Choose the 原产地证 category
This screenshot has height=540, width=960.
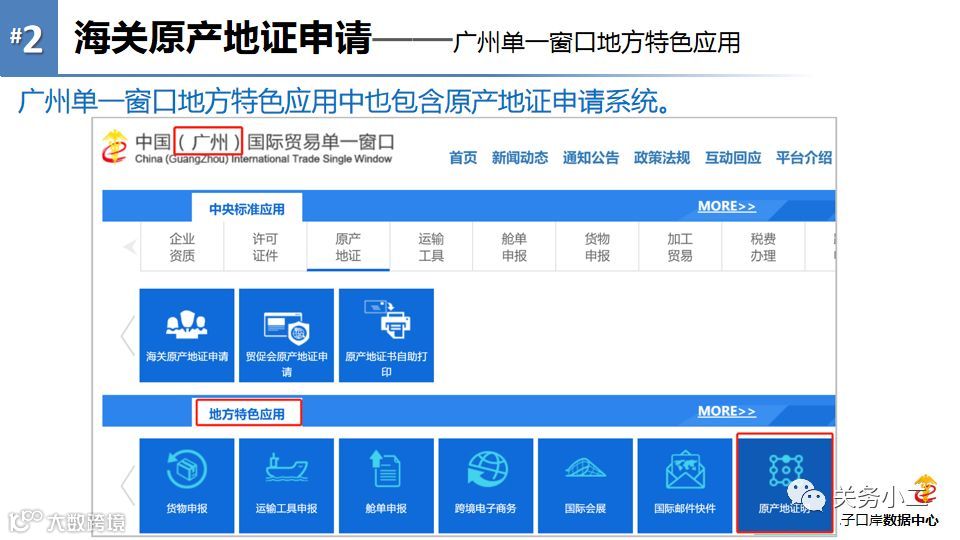(x=348, y=247)
